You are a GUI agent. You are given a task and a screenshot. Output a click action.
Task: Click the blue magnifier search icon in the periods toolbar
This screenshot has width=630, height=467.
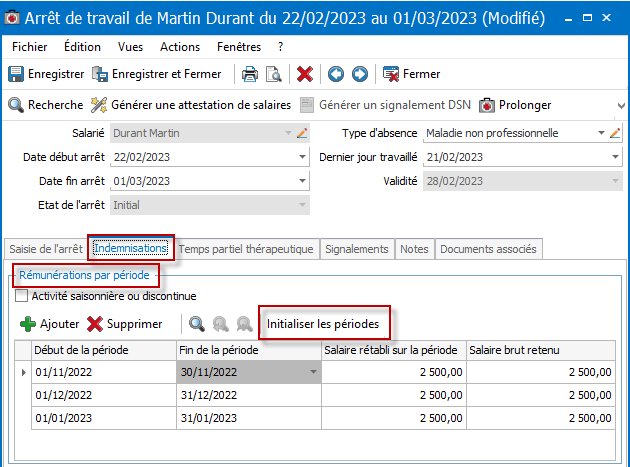pos(197,324)
